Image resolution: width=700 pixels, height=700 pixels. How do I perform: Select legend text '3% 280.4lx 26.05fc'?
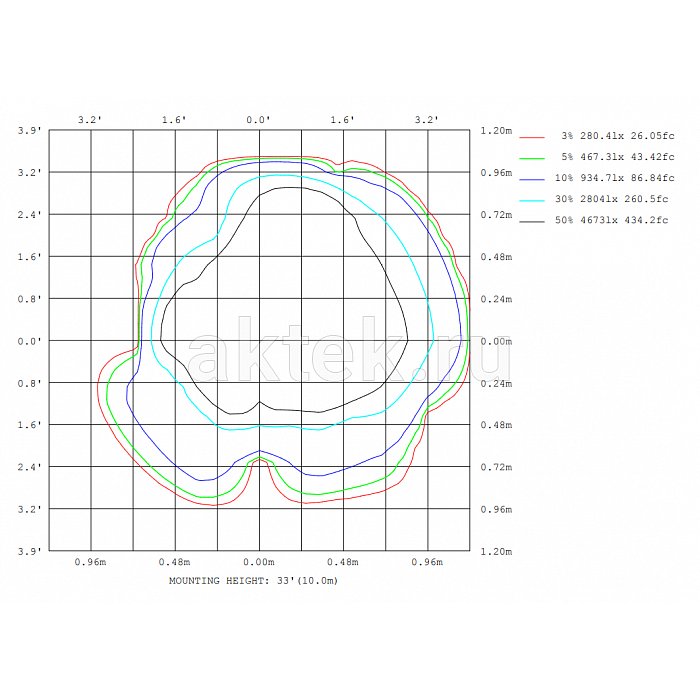(x=618, y=136)
